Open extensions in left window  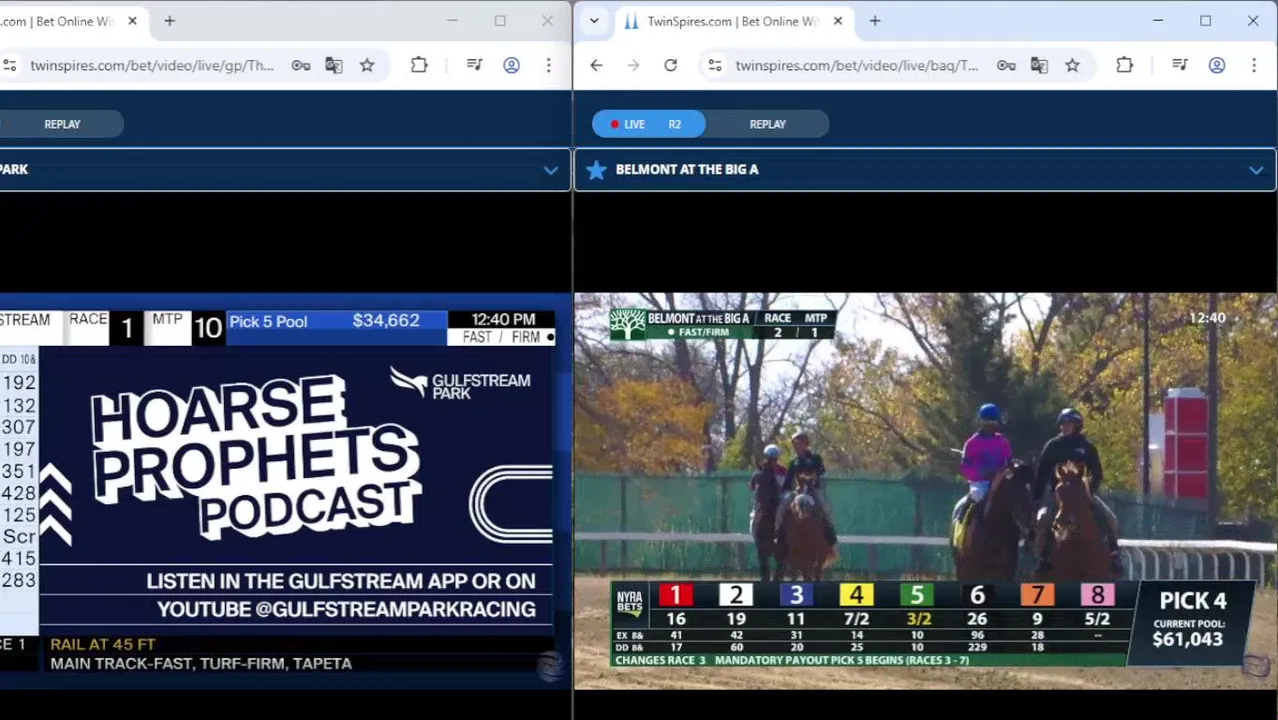(x=419, y=65)
